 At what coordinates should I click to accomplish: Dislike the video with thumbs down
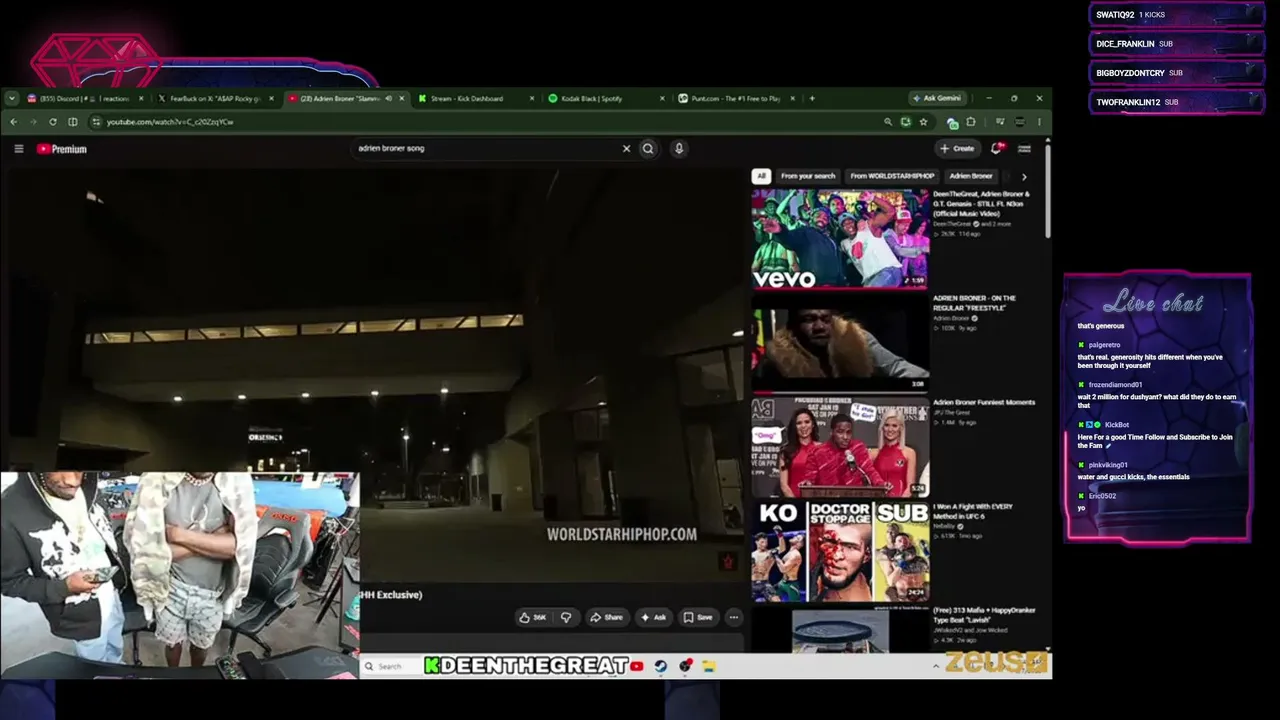click(566, 617)
